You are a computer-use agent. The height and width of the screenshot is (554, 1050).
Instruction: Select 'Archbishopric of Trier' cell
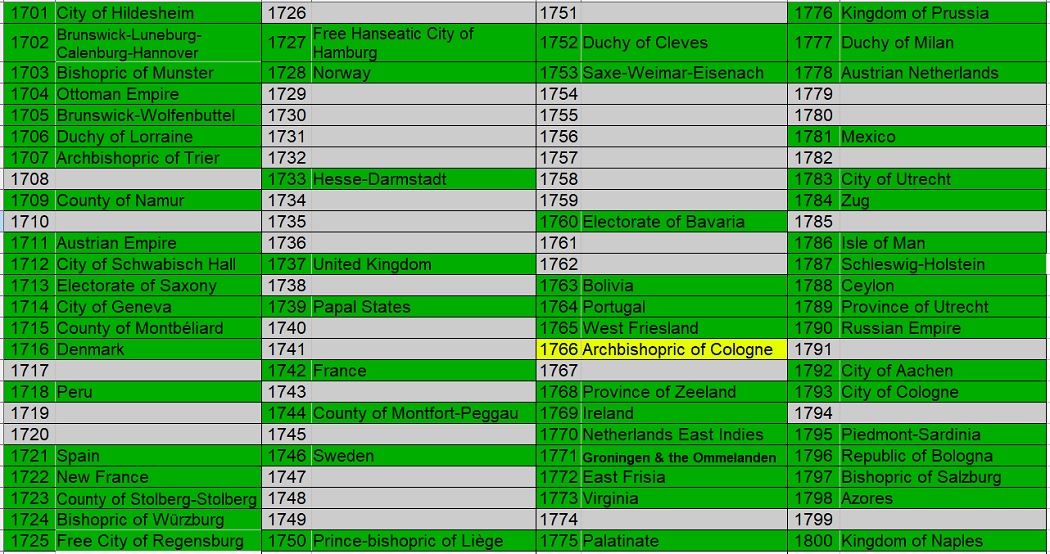point(157,158)
